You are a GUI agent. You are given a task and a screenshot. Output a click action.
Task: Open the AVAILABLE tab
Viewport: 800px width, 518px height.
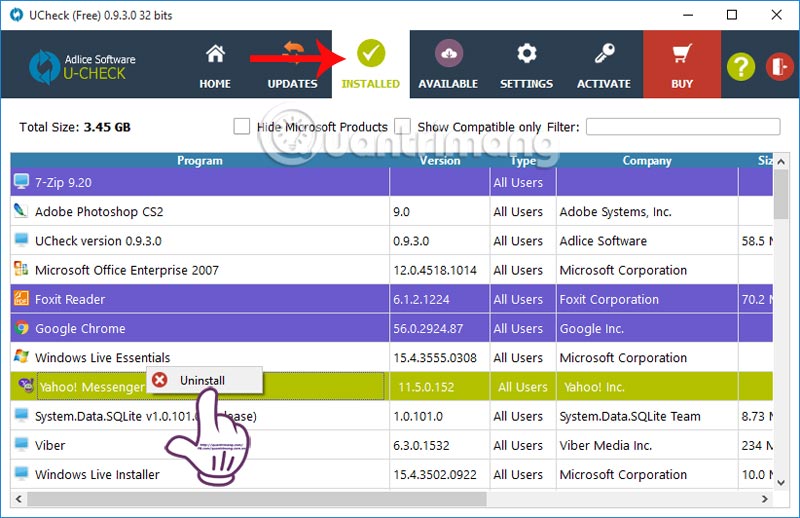[x=448, y=65]
